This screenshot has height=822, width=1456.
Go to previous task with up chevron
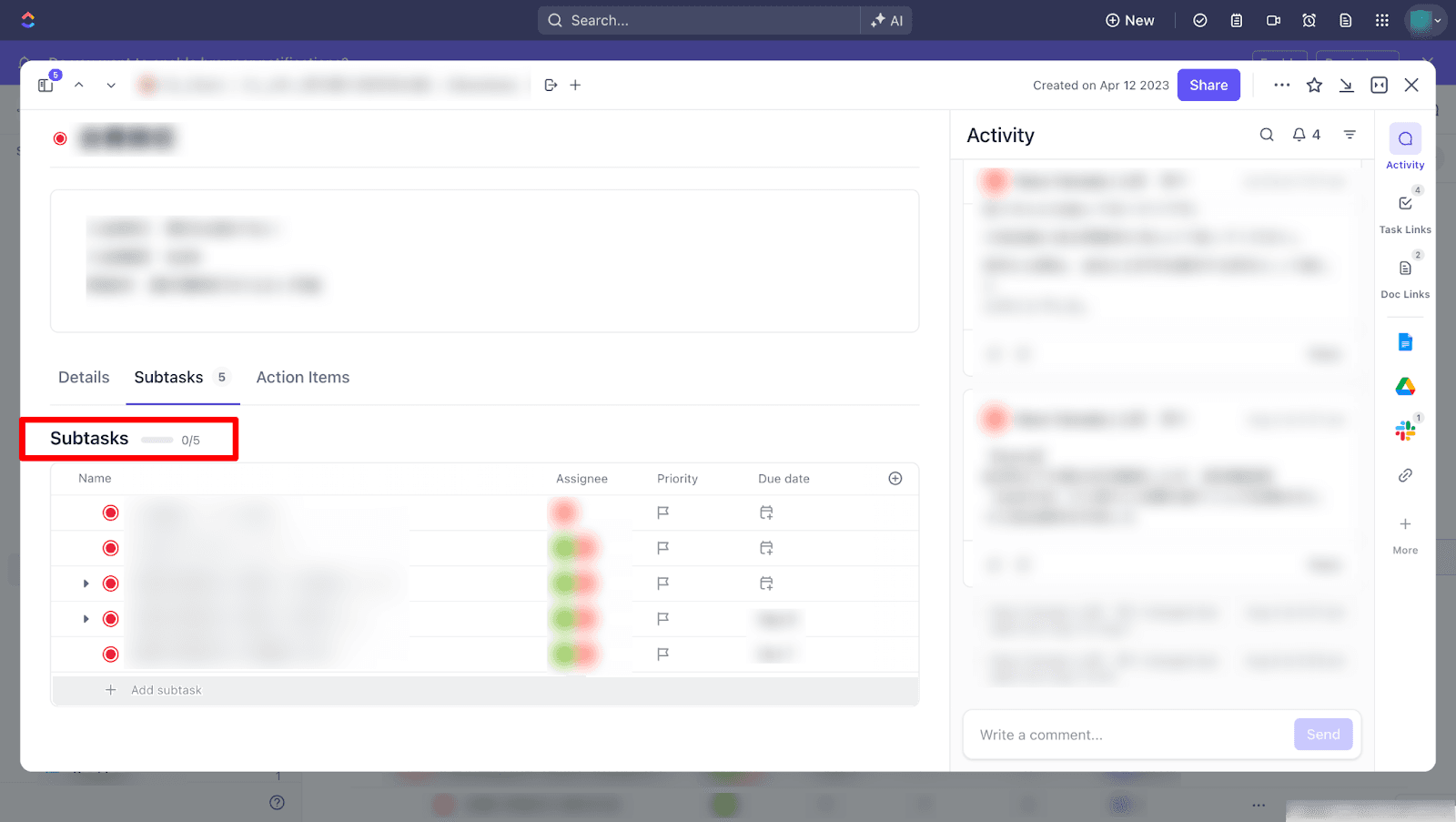click(79, 85)
